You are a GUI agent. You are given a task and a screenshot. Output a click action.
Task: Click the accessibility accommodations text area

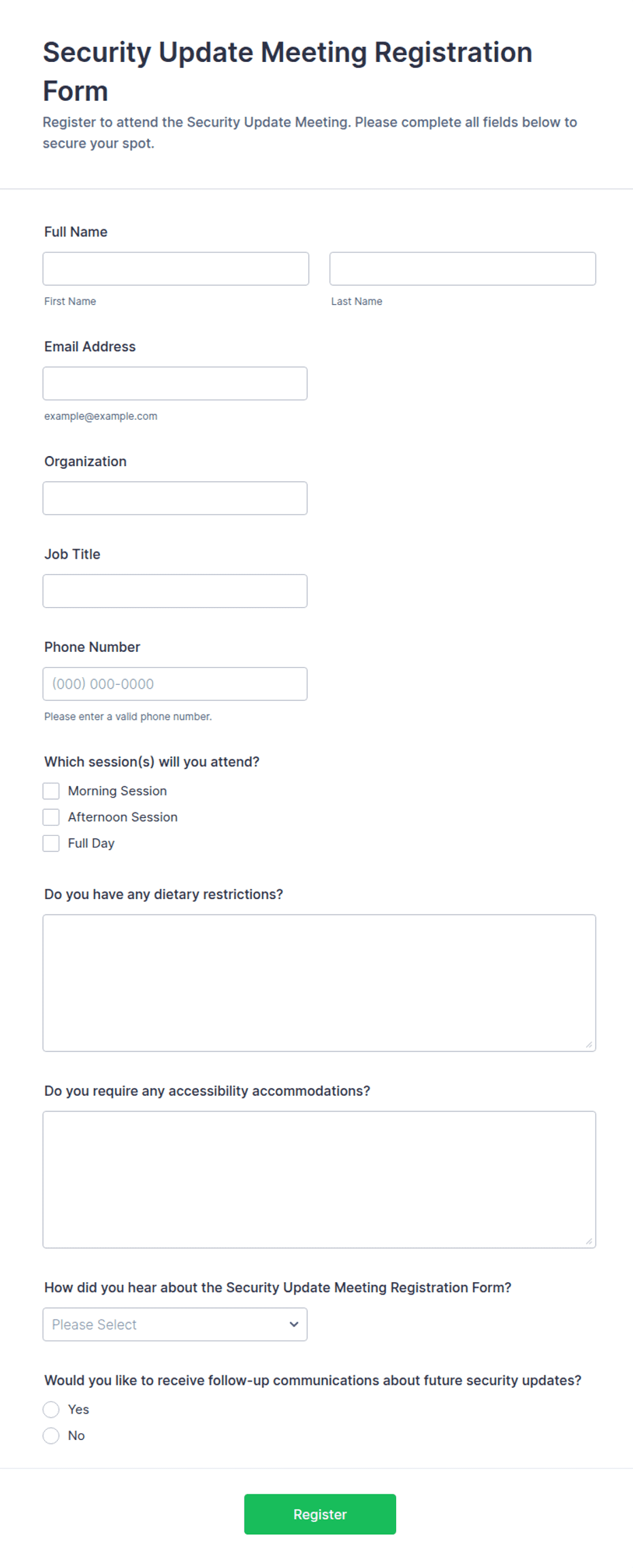[319, 1179]
